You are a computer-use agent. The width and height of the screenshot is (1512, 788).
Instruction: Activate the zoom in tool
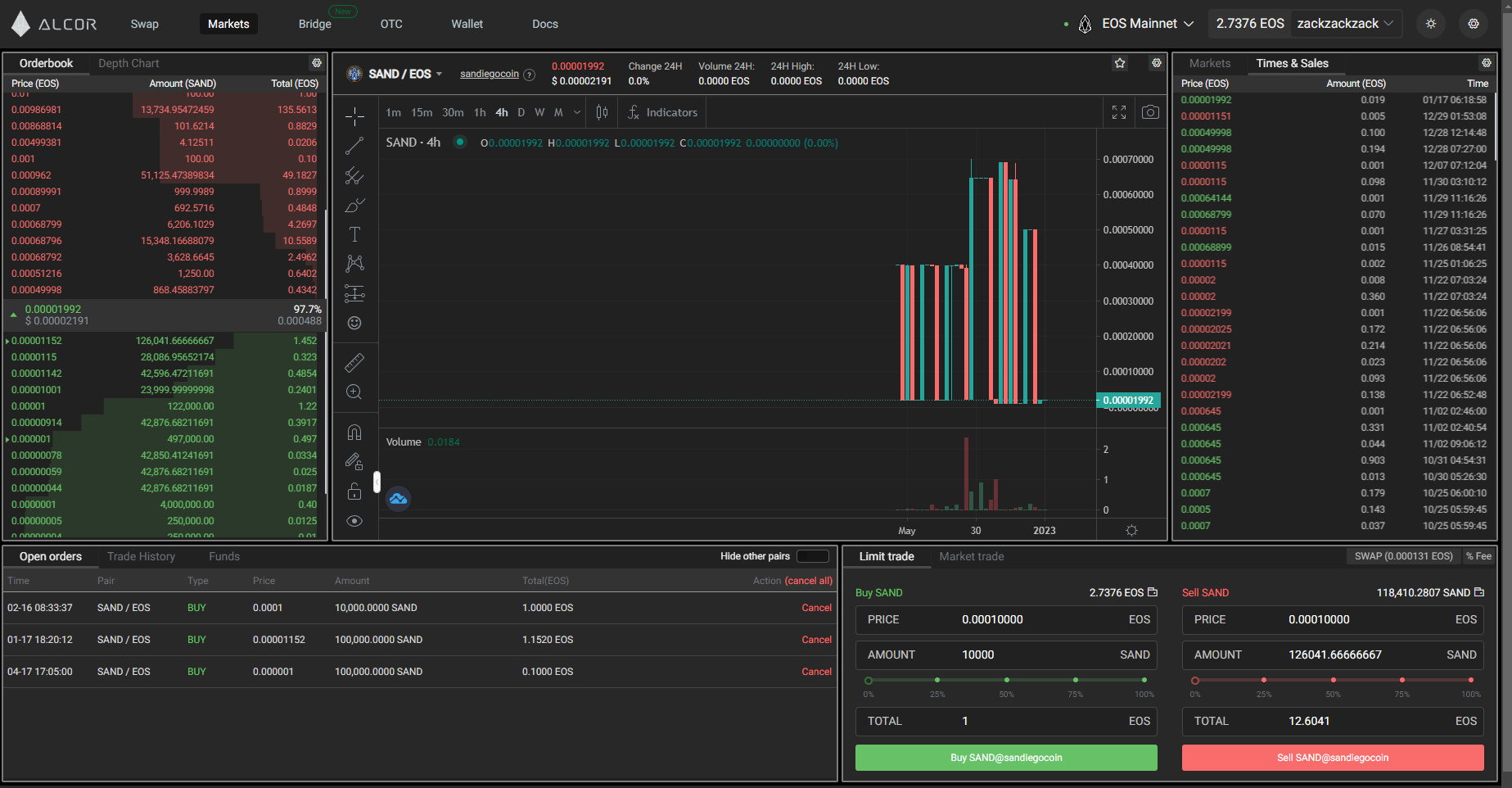354,392
